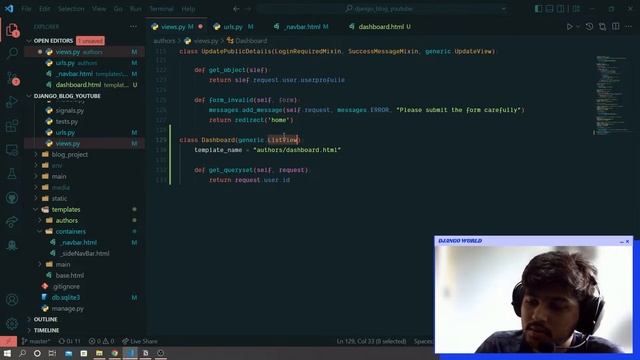Open the timeline history editor action icon

[589, 27]
